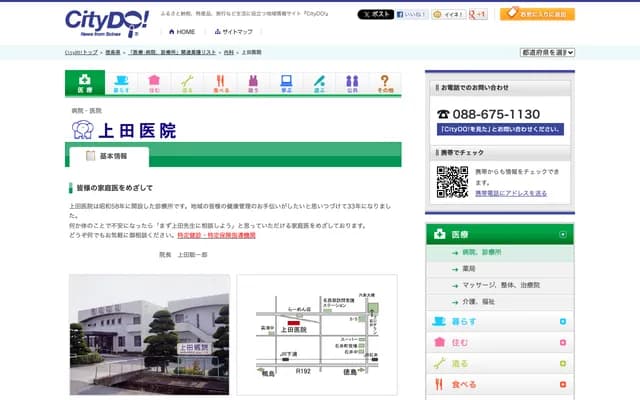Open the 住む pink house category icon

tap(154, 83)
